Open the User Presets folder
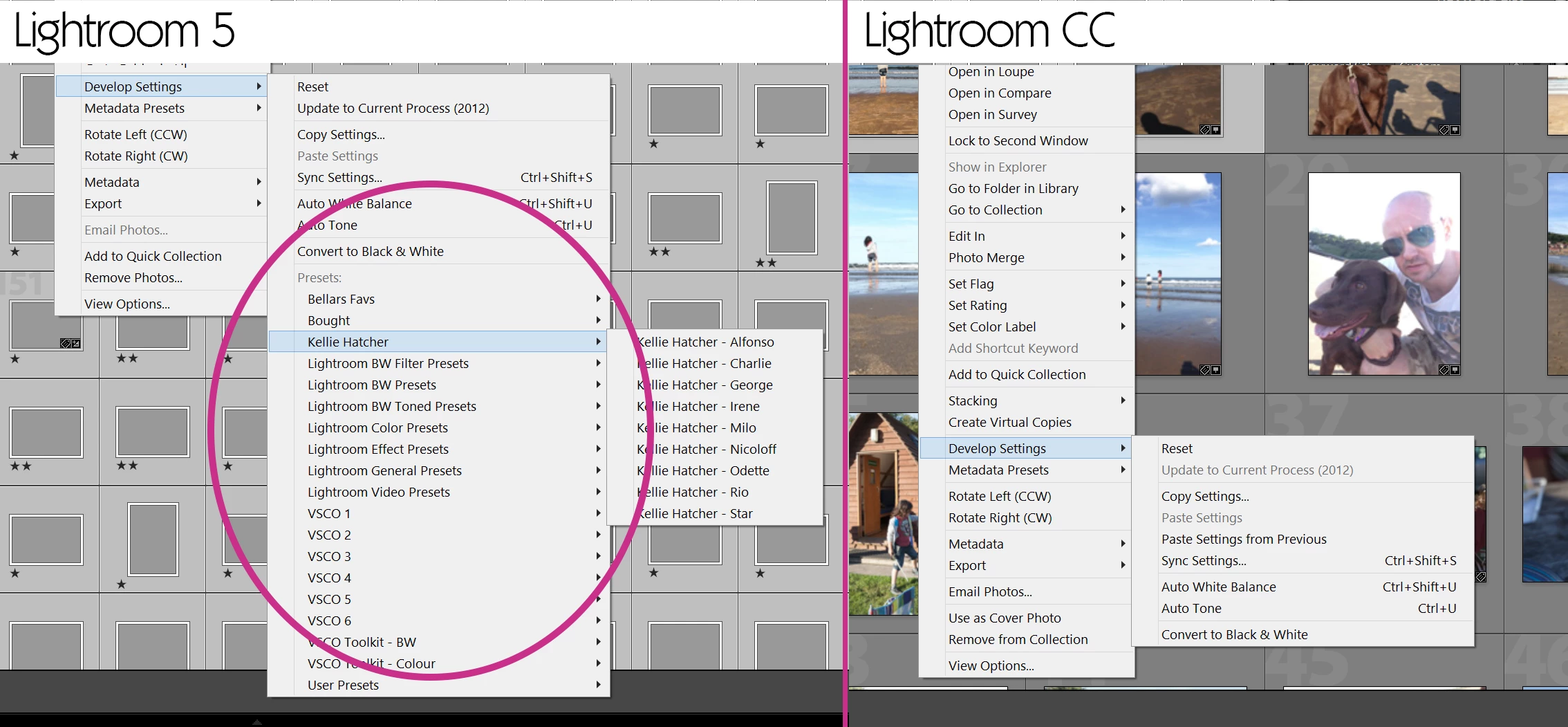The height and width of the screenshot is (727, 1568). pyautogui.click(x=439, y=685)
